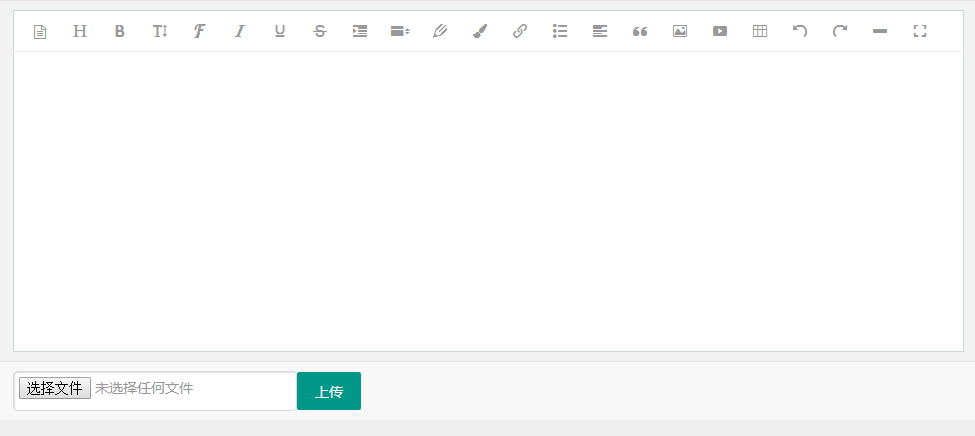Select the background color brush tool
The height and width of the screenshot is (436, 975).
coord(480,31)
